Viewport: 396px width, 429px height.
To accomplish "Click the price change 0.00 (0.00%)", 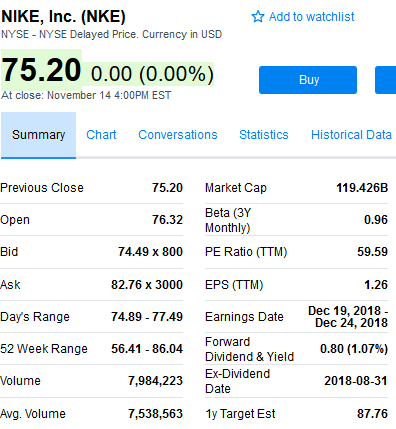I will pos(152,74).
